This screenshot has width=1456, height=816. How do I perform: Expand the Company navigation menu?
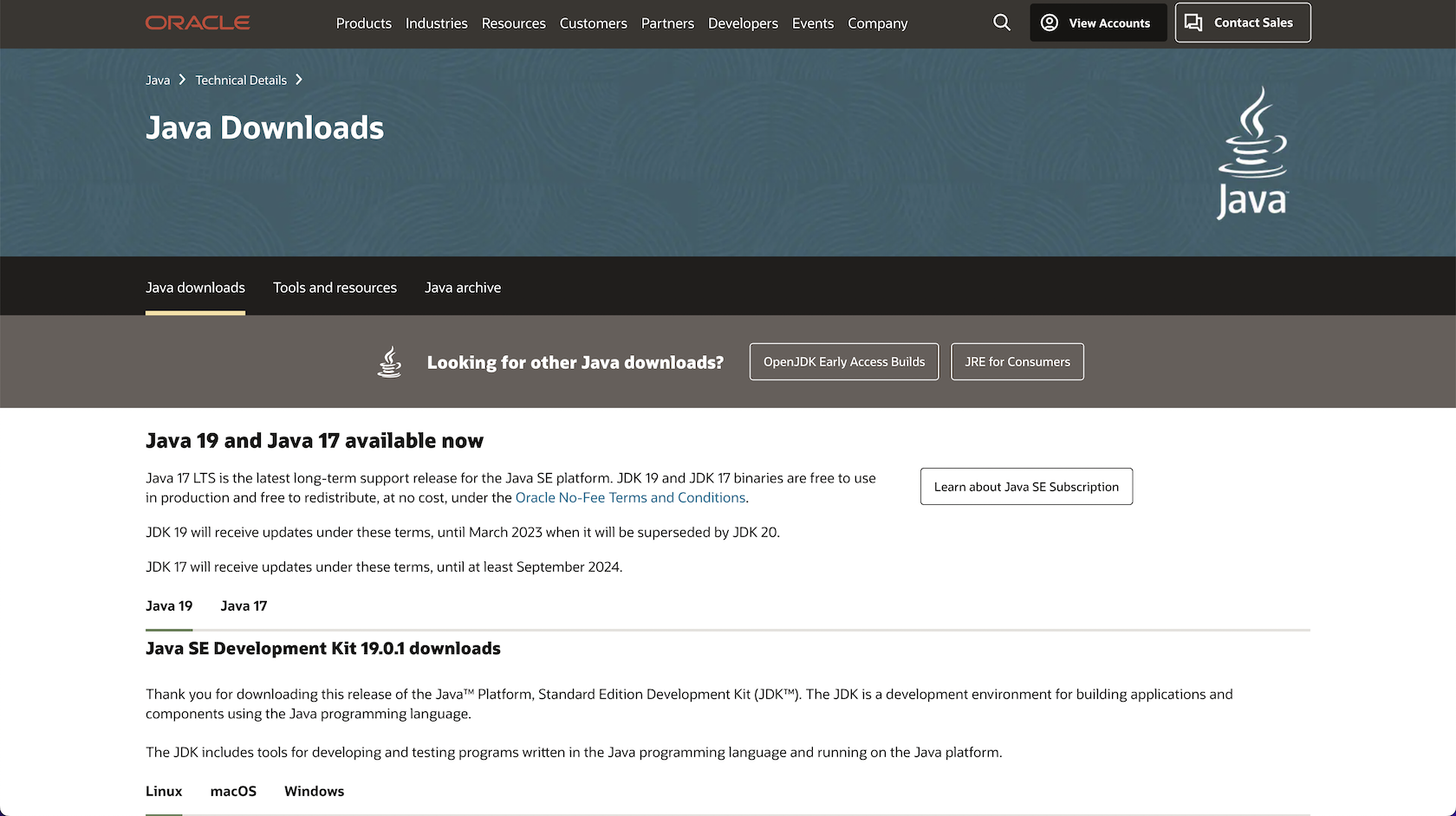point(877,23)
